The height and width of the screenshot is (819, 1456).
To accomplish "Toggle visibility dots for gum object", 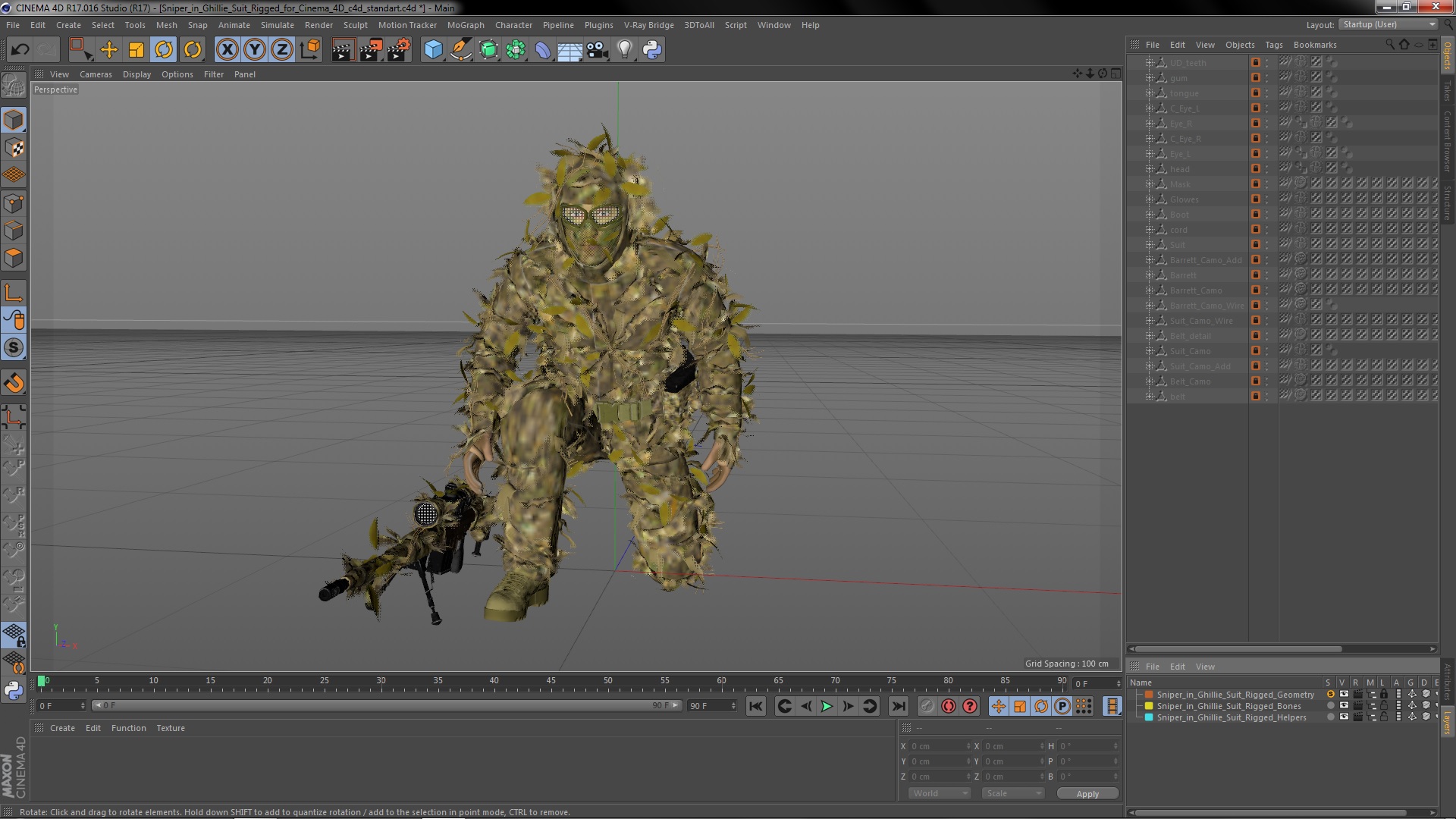I will [x=1266, y=78].
